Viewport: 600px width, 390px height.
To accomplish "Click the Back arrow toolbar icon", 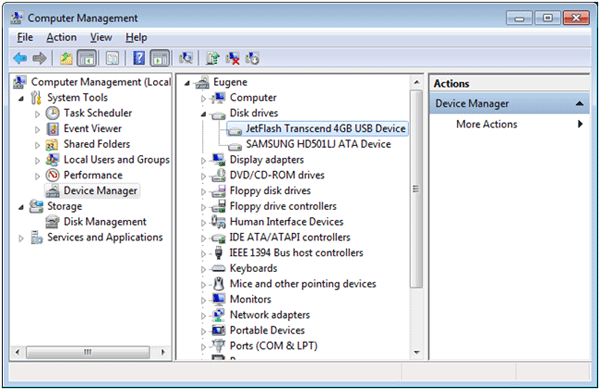I will click(20, 58).
